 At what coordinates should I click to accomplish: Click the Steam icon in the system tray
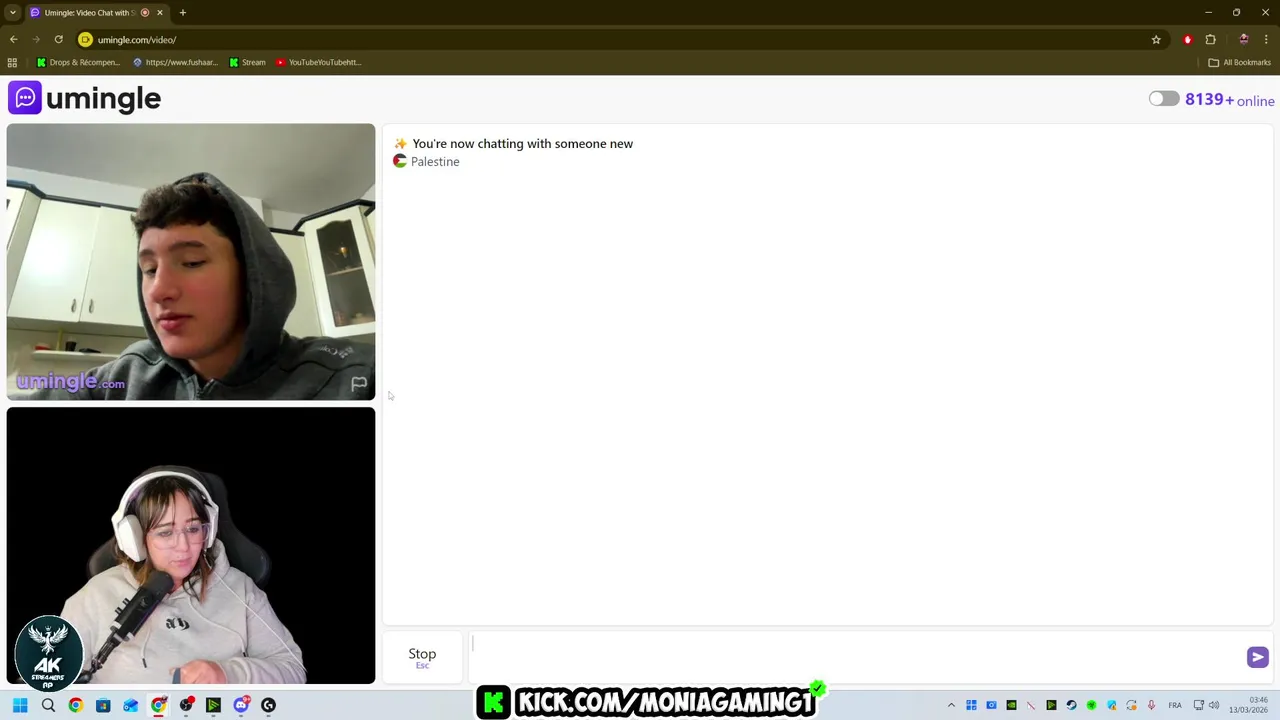tap(1071, 705)
